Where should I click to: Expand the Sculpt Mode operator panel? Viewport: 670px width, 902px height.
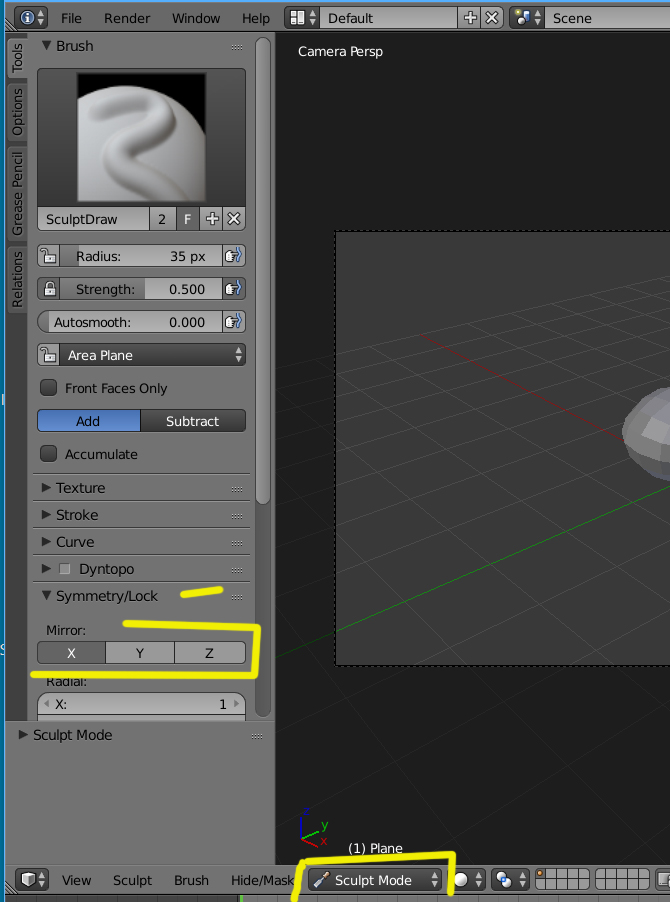[24, 735]
